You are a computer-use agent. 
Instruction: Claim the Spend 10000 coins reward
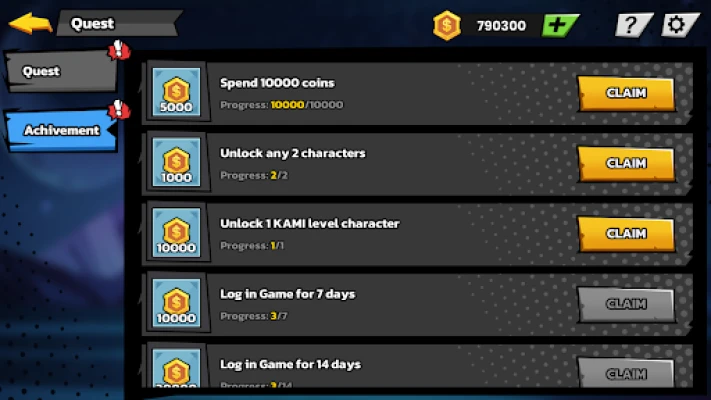point(626,93)
